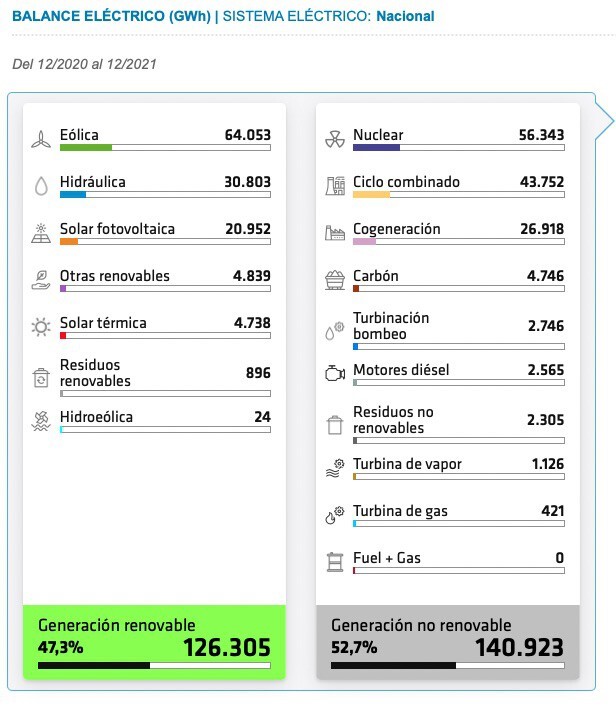616x707 pixels.
Task: Click the Motores diésel engine icon
Action: pos(335,373)
